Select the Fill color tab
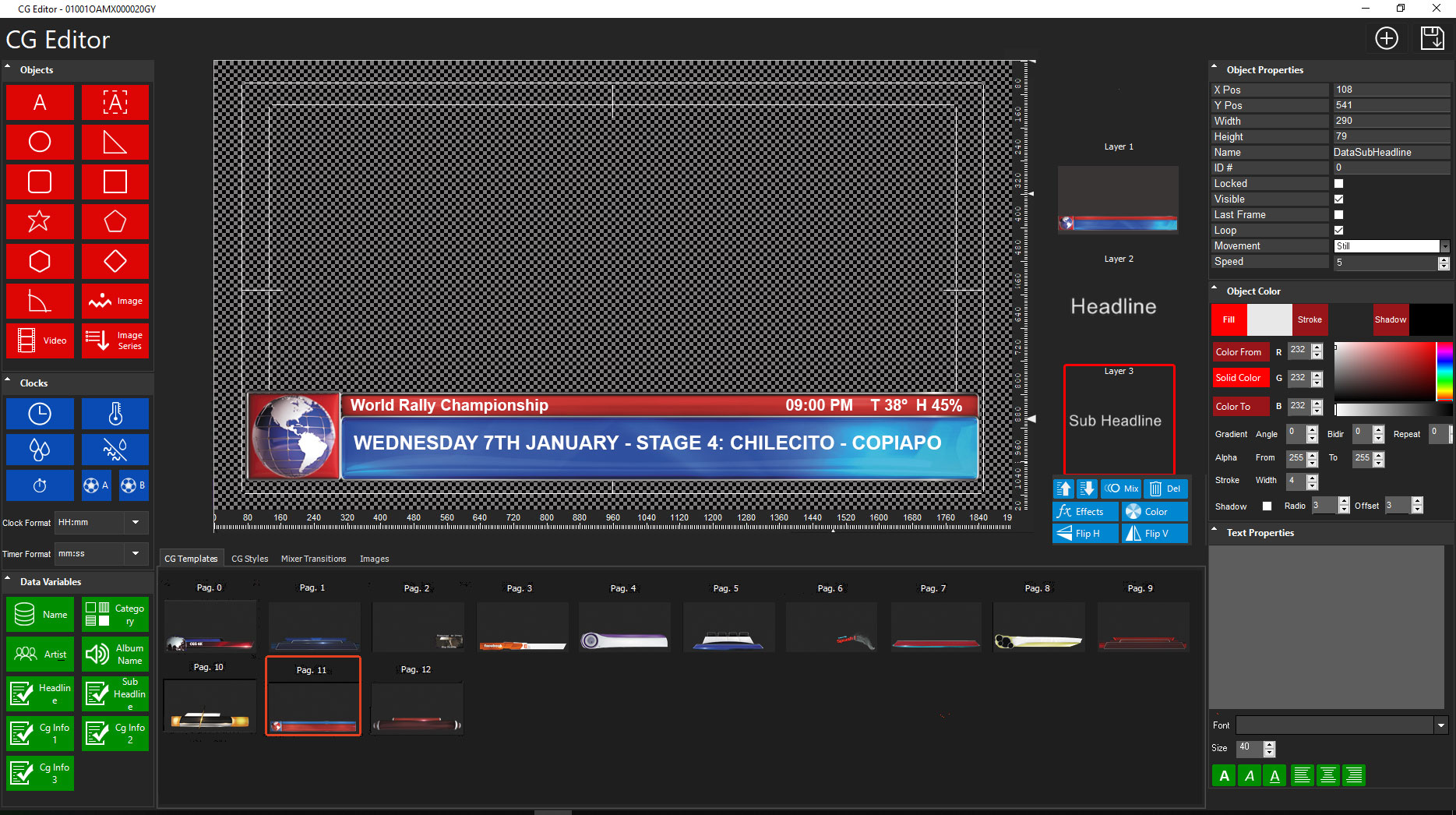Viewport: 1456px width, 815px height. [1229, 319]
